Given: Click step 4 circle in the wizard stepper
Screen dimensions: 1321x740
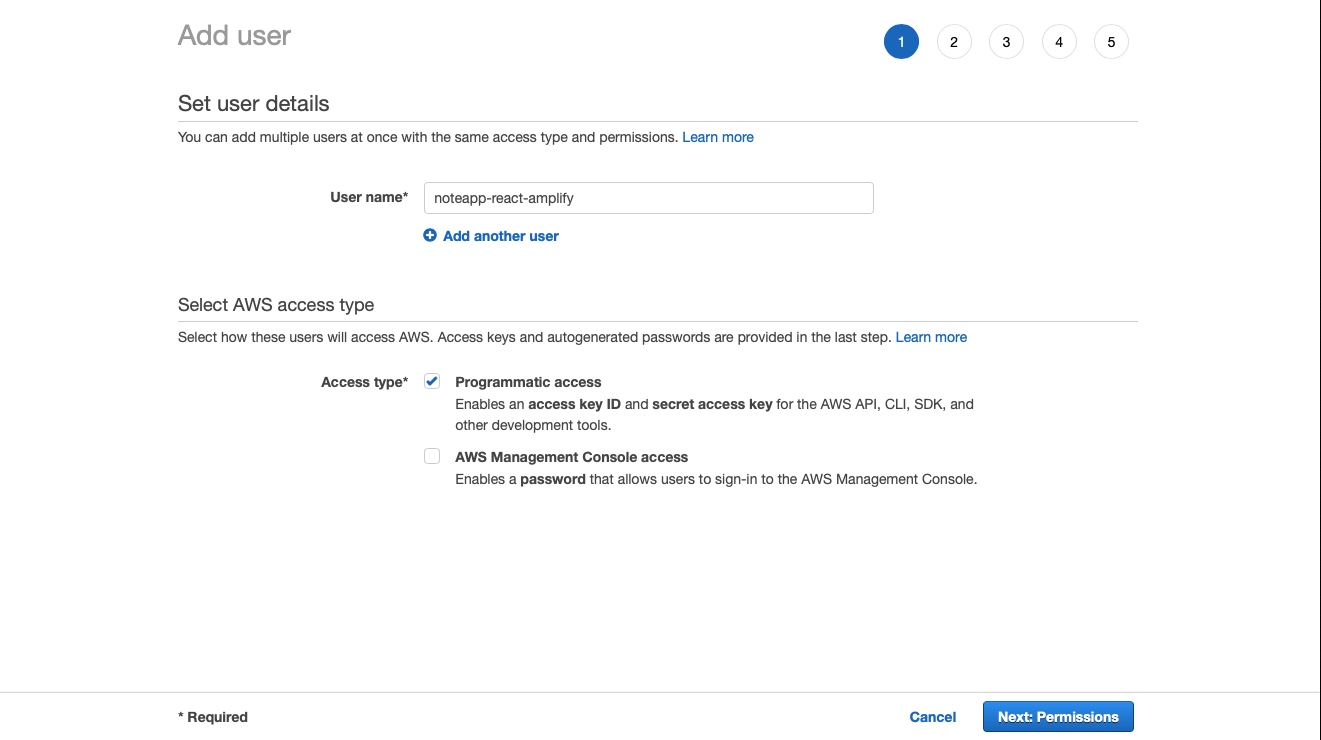Looking at the screenshot, I should 1059,41.
